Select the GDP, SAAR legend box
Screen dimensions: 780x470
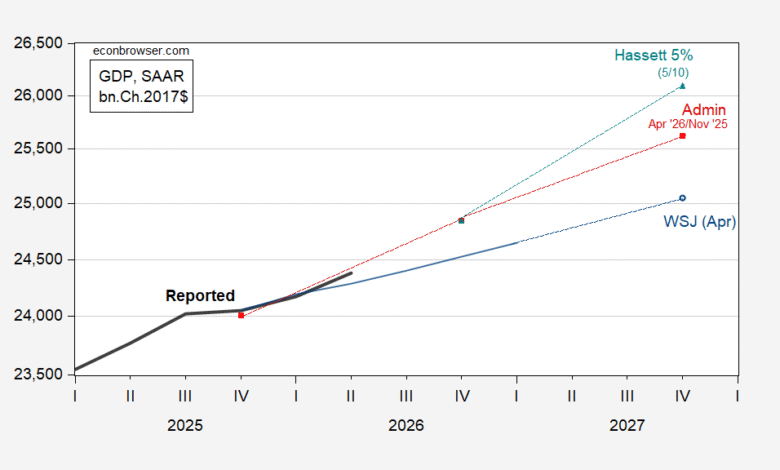click(x=141, y=86)
